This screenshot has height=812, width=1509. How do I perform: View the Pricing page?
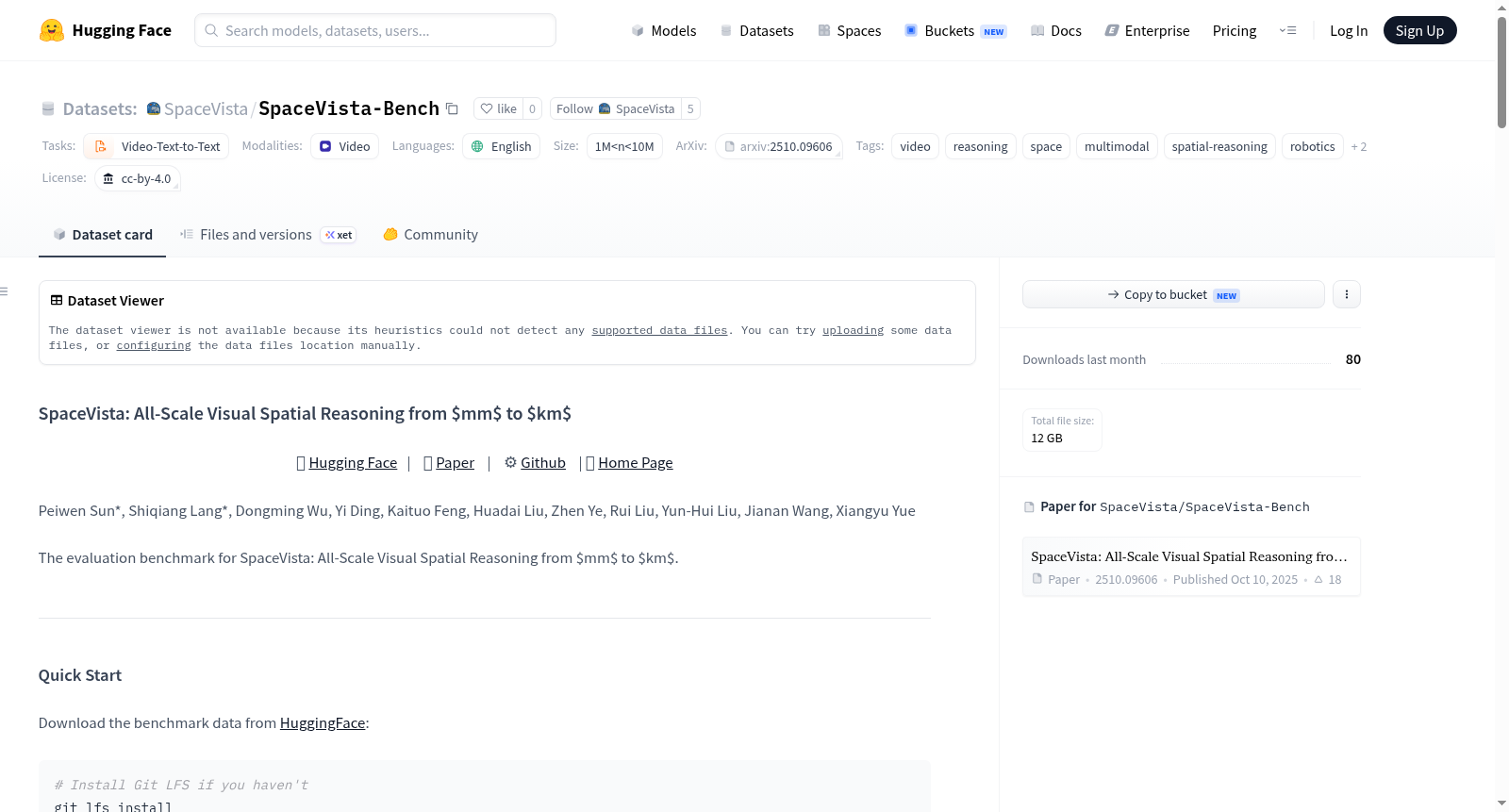tap(1235, 30)
